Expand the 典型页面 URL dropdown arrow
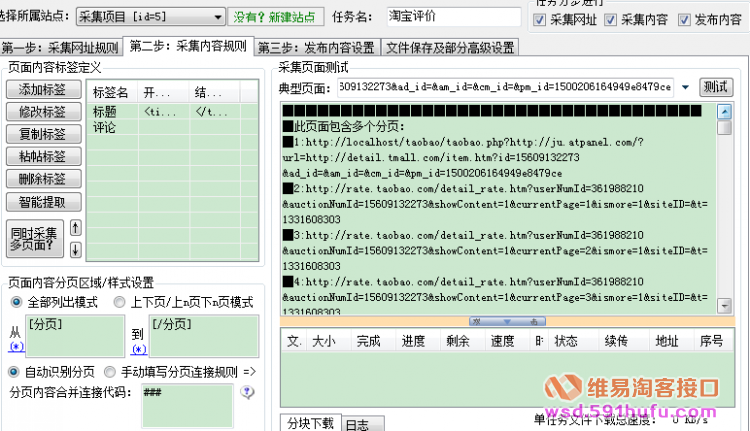This screenshot has height=431, width=750. pyautogui.click(x=685, y=87)
